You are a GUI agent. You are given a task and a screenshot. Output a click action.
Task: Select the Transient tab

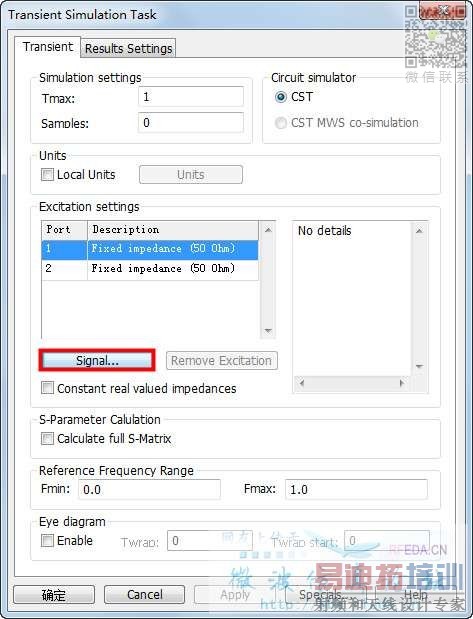click(48, 47)
